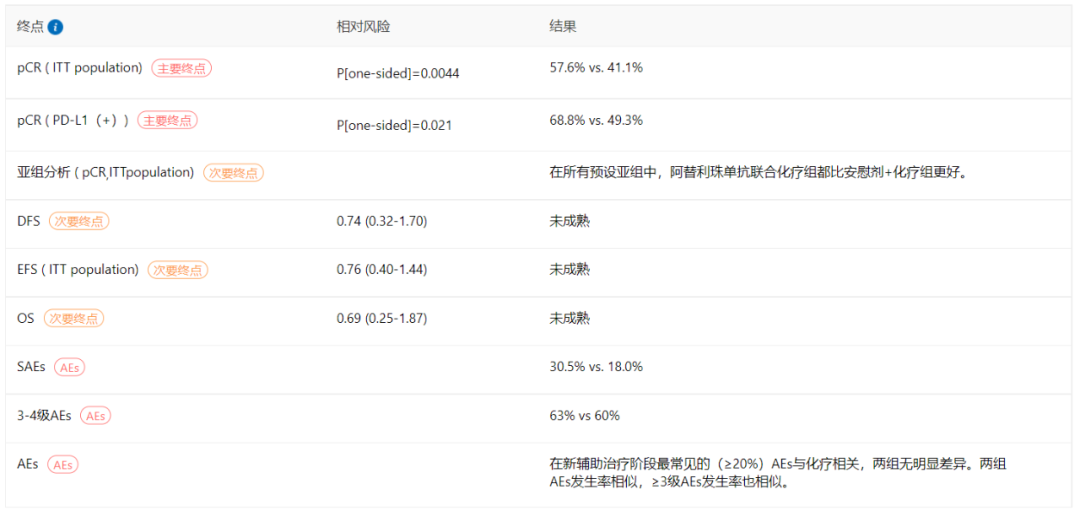Screen dimensions: 1080x516
Task: Click 次要终点 tag in EFS row
Action: [178, 270]
